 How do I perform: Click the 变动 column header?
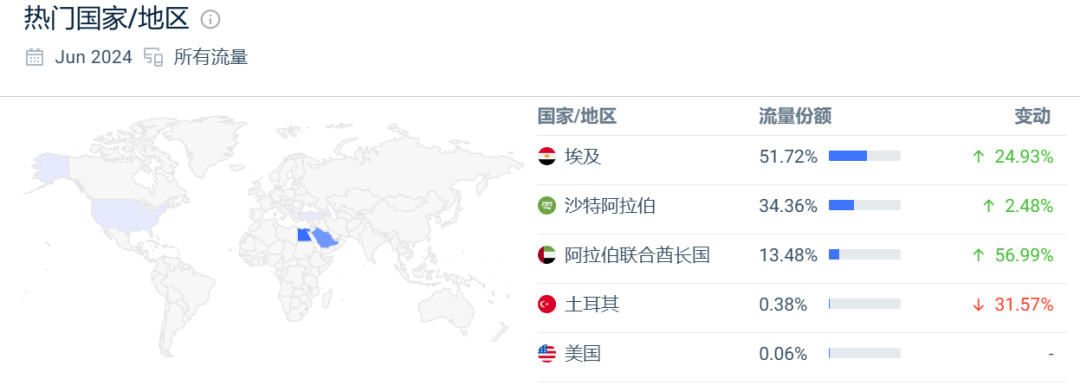point(1032,116)
